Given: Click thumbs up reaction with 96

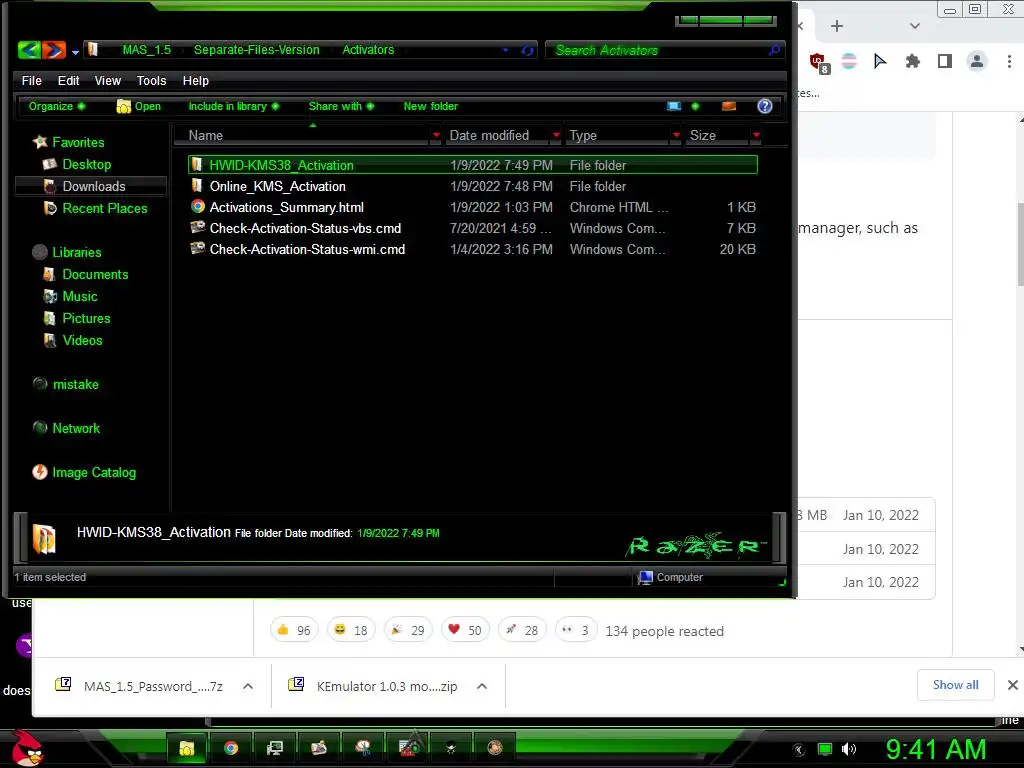Looking at the screenshot, I should click(x=294, y=630).
